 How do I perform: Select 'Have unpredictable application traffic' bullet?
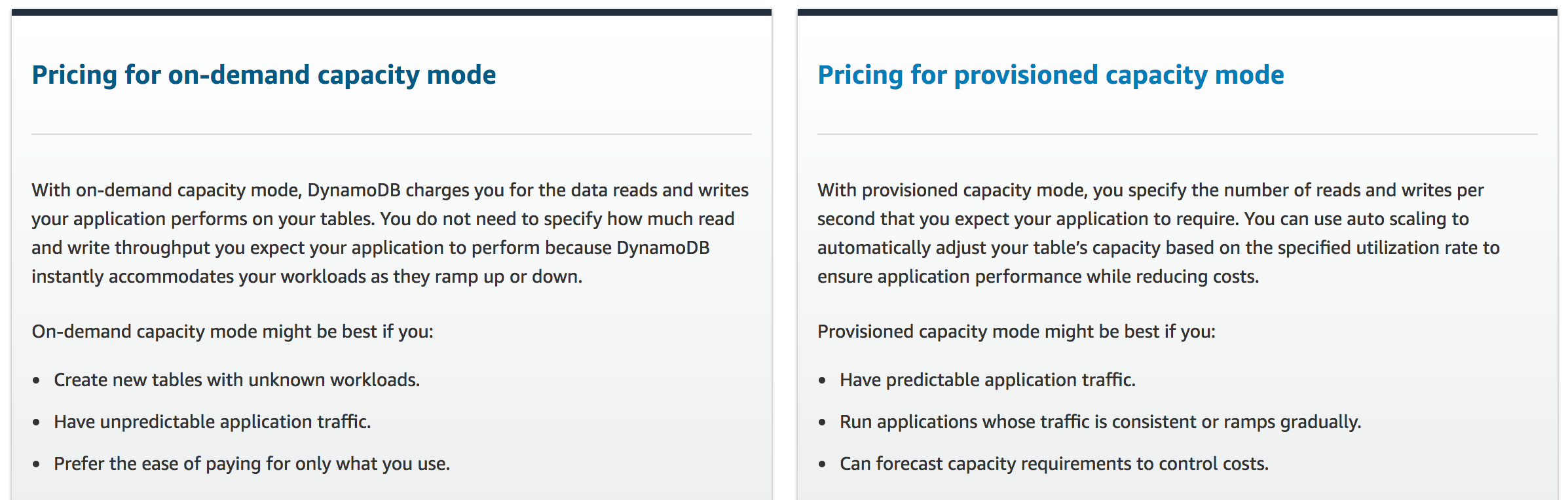point(212,421)
